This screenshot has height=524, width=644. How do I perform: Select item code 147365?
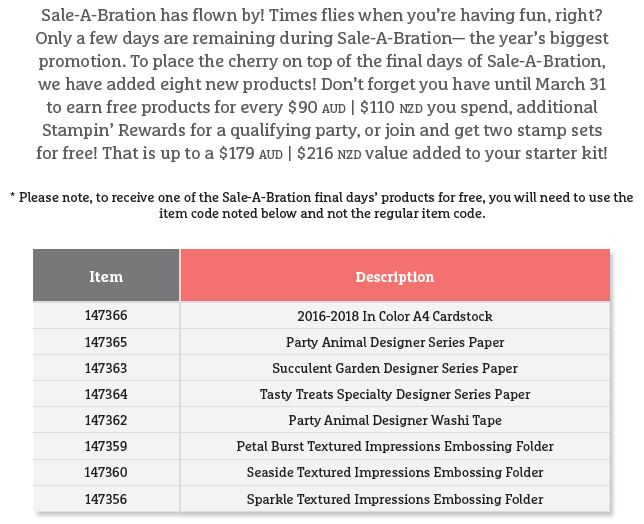click(x=106, y=342)
